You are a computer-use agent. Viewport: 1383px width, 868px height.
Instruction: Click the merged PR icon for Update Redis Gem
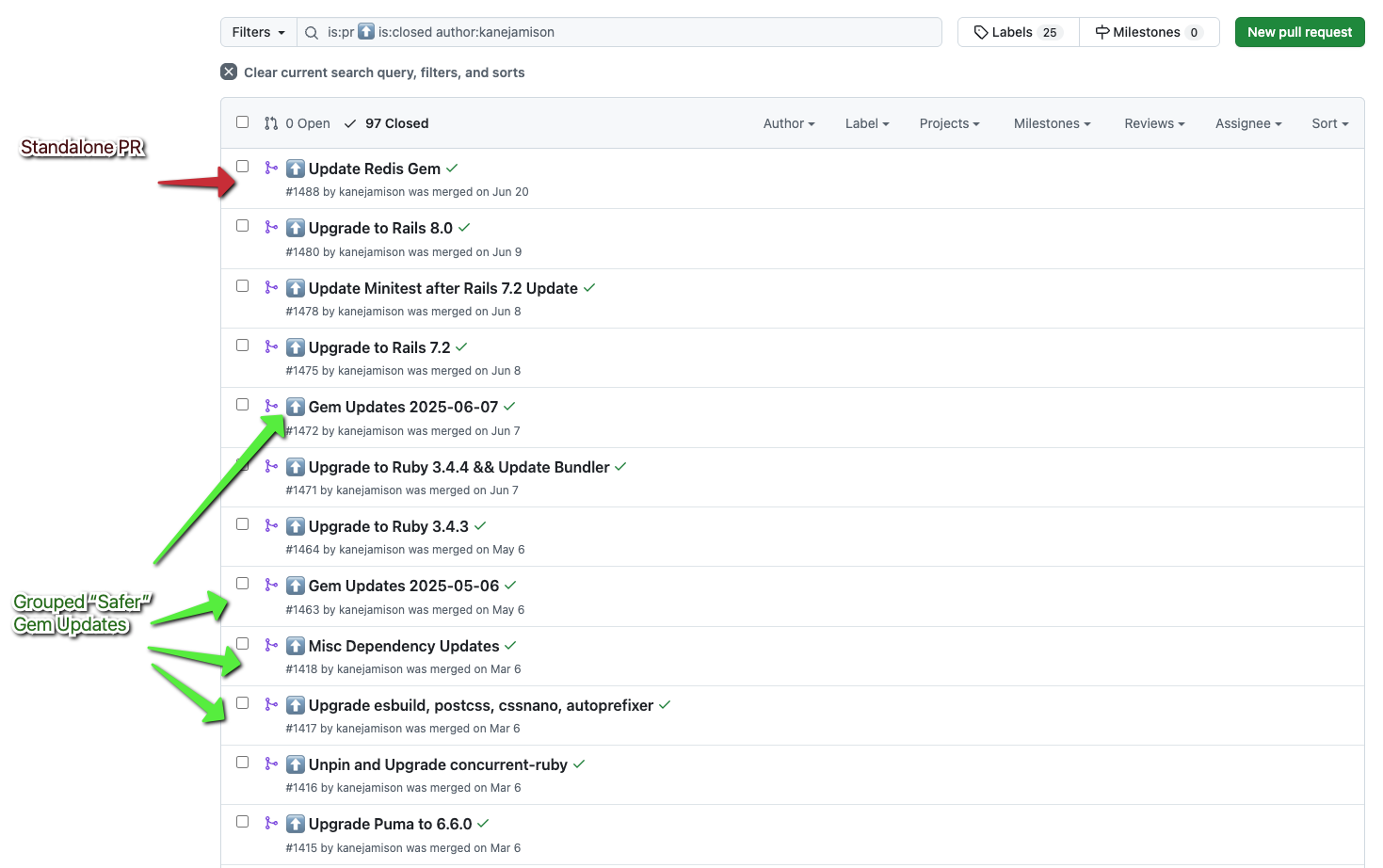pyautogui.click(x=271, y=168)
